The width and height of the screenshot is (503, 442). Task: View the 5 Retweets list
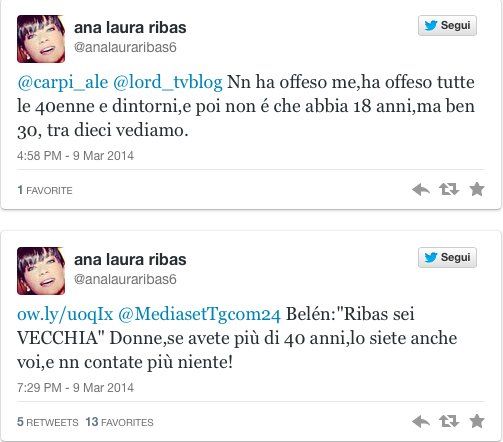tap(48, 422)
